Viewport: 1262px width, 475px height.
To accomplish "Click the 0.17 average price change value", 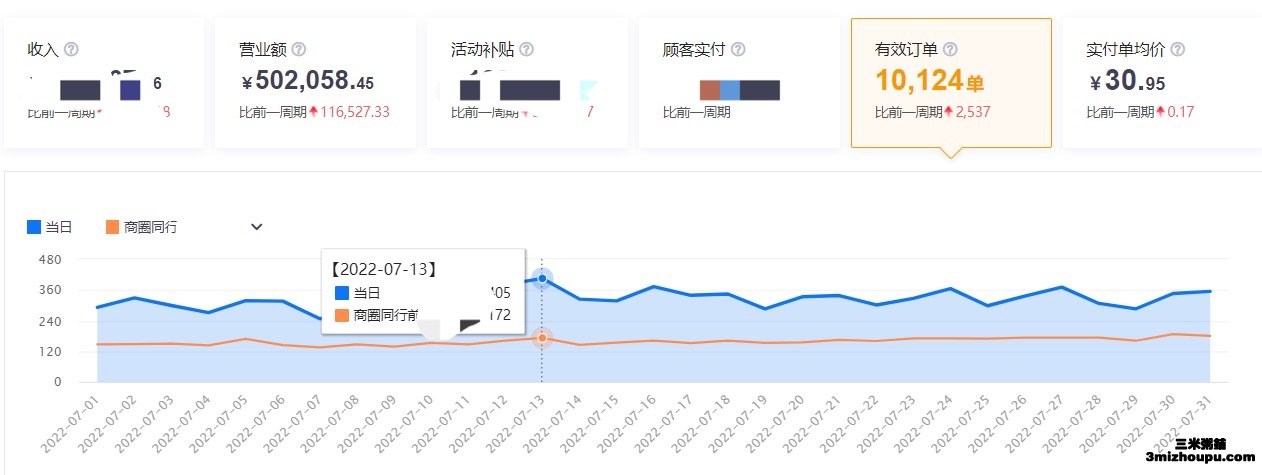I will [x=1181, y=112].
